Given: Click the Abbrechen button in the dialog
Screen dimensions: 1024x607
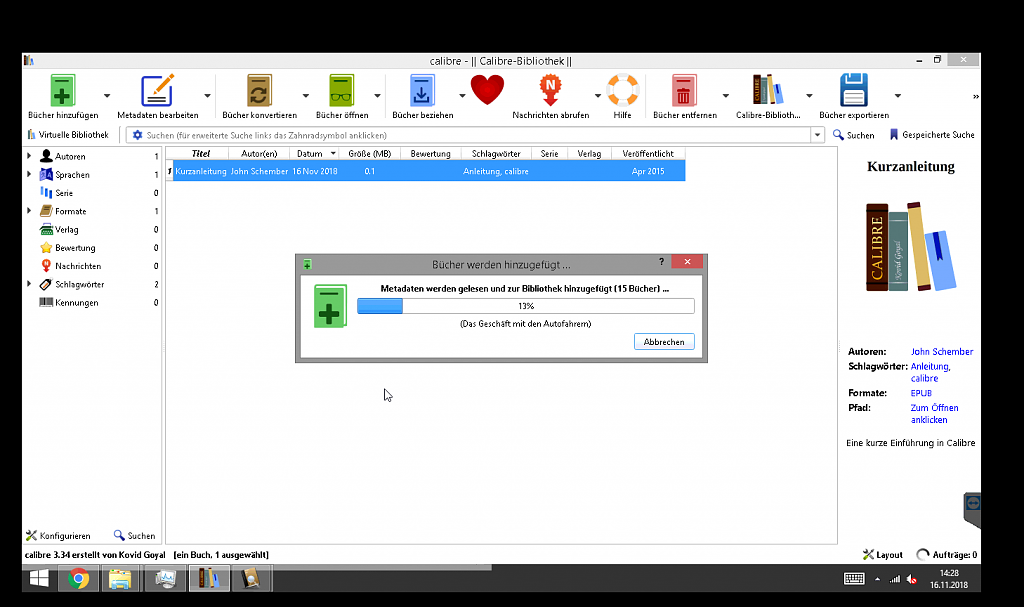Looking at the screenshot, I should pyautogui.click(x=664, y=342).
